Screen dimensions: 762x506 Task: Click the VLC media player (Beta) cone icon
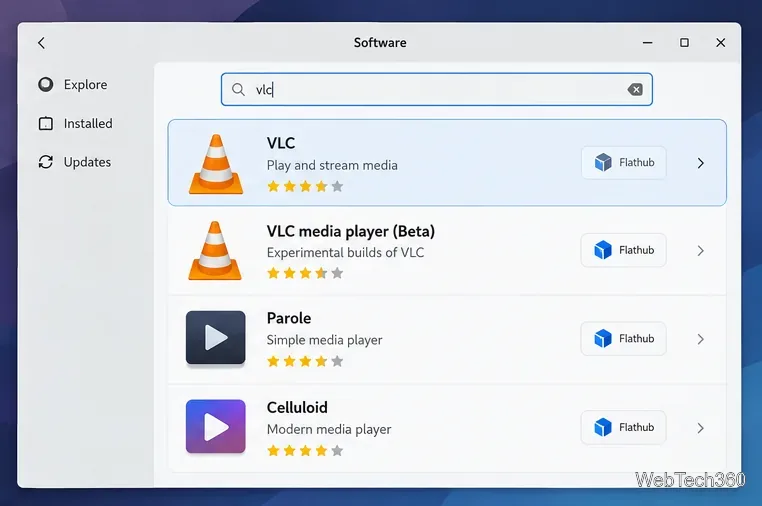pos(215,251)
